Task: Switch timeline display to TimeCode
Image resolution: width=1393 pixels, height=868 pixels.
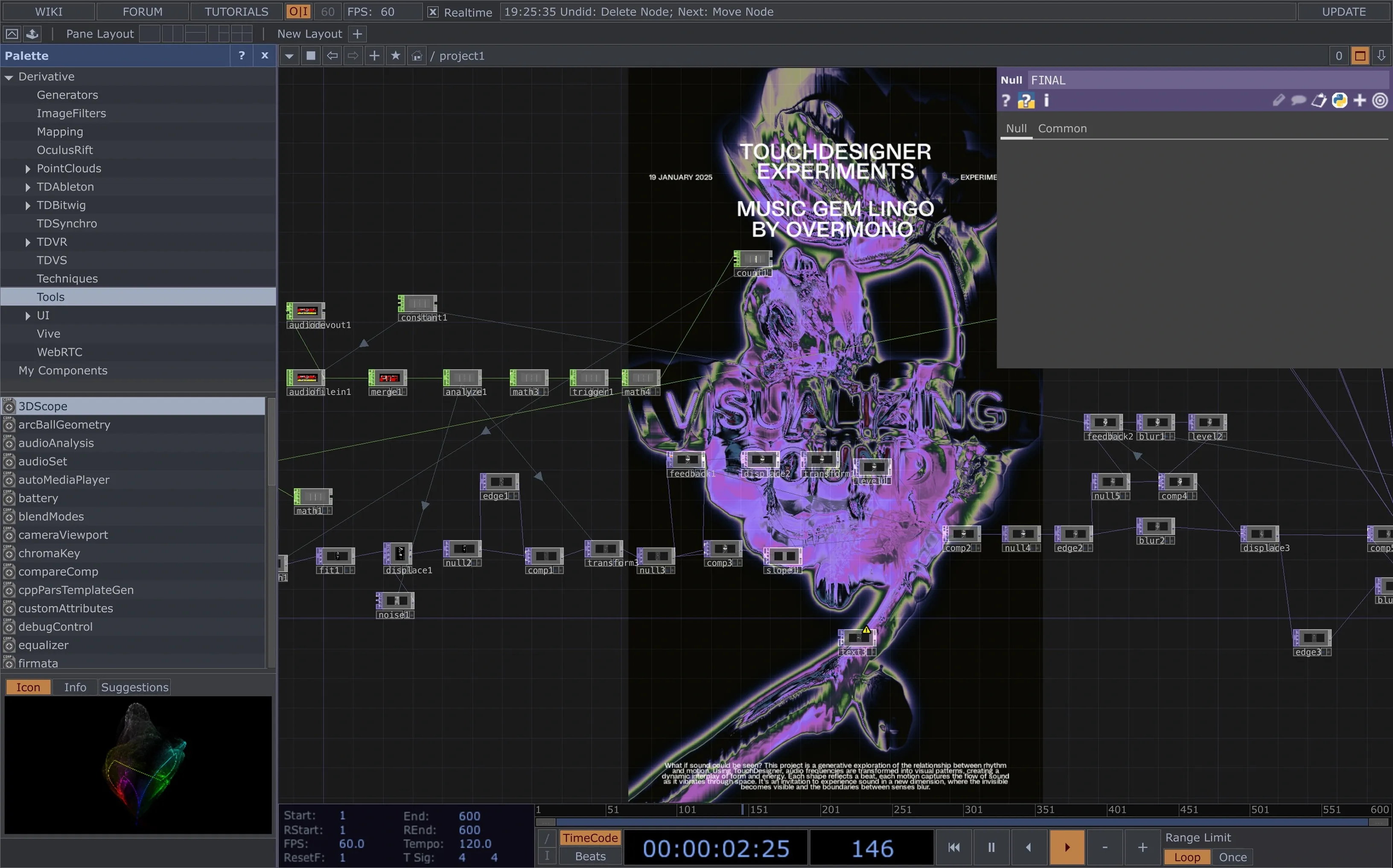Action: 590,838
